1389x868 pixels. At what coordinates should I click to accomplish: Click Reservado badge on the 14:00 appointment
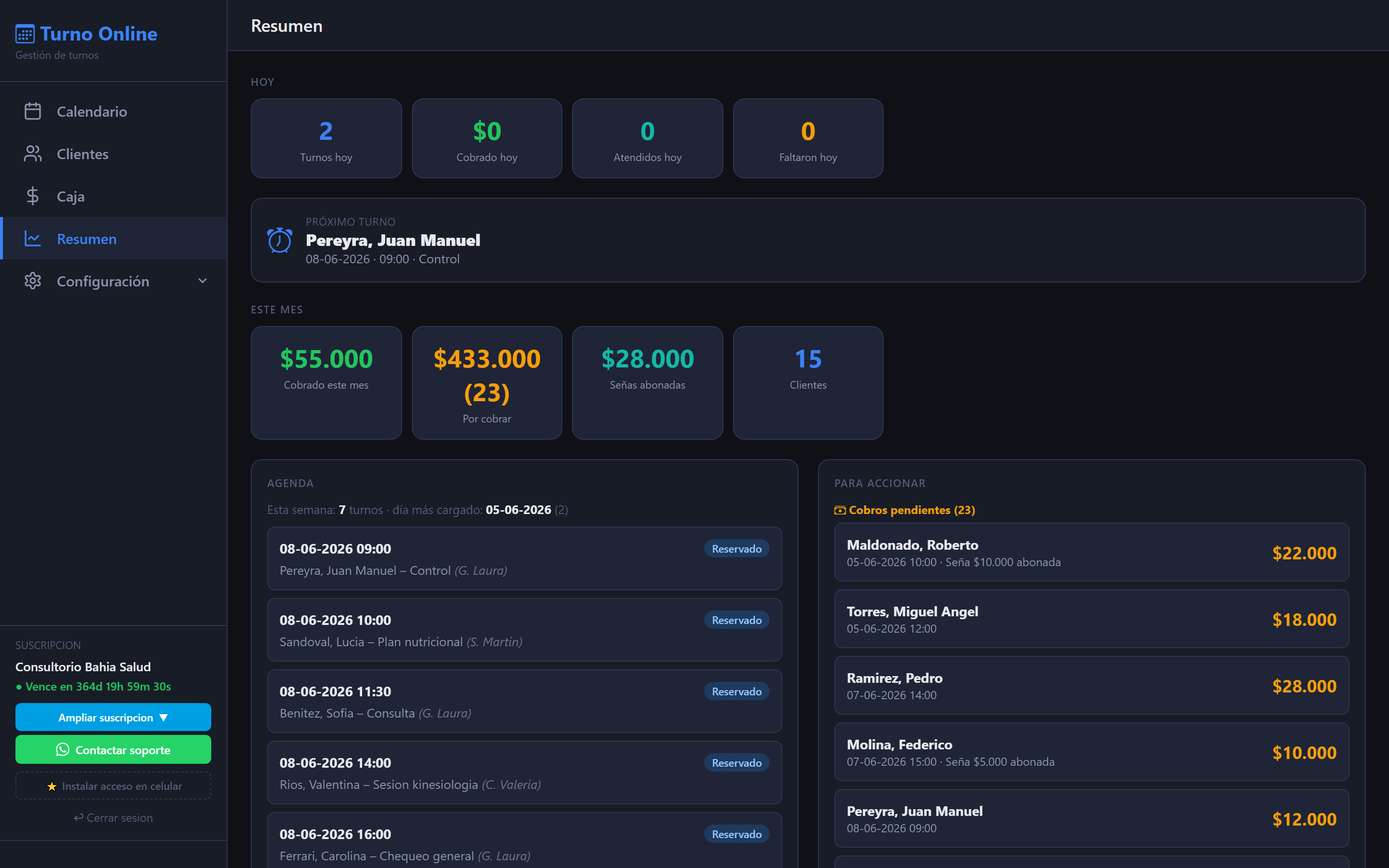tap(737, 763)
